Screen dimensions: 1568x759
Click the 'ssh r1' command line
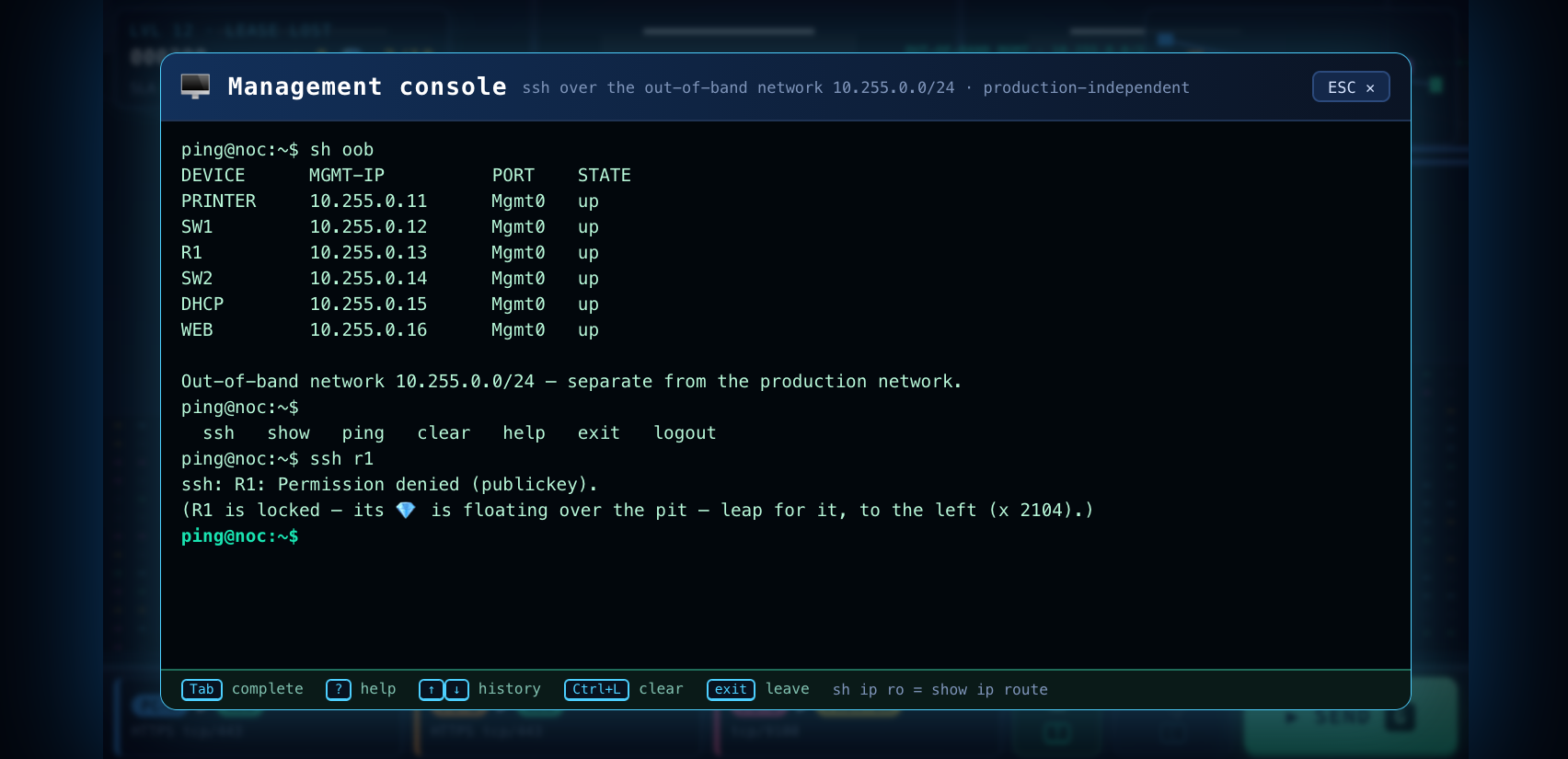tap(278, 458)
